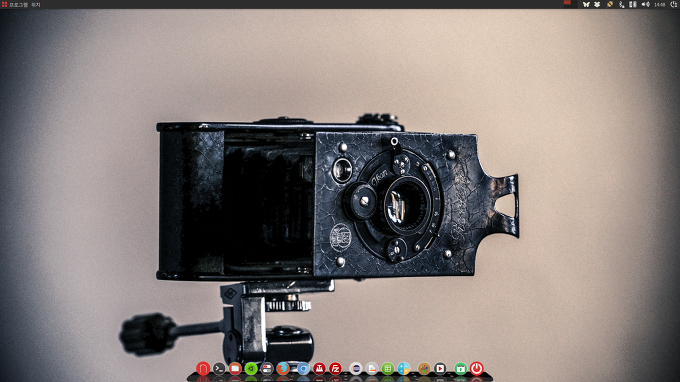Open the green triangle dock application
680x382 pixels.
pyautogui.click(x=251, y=369)
